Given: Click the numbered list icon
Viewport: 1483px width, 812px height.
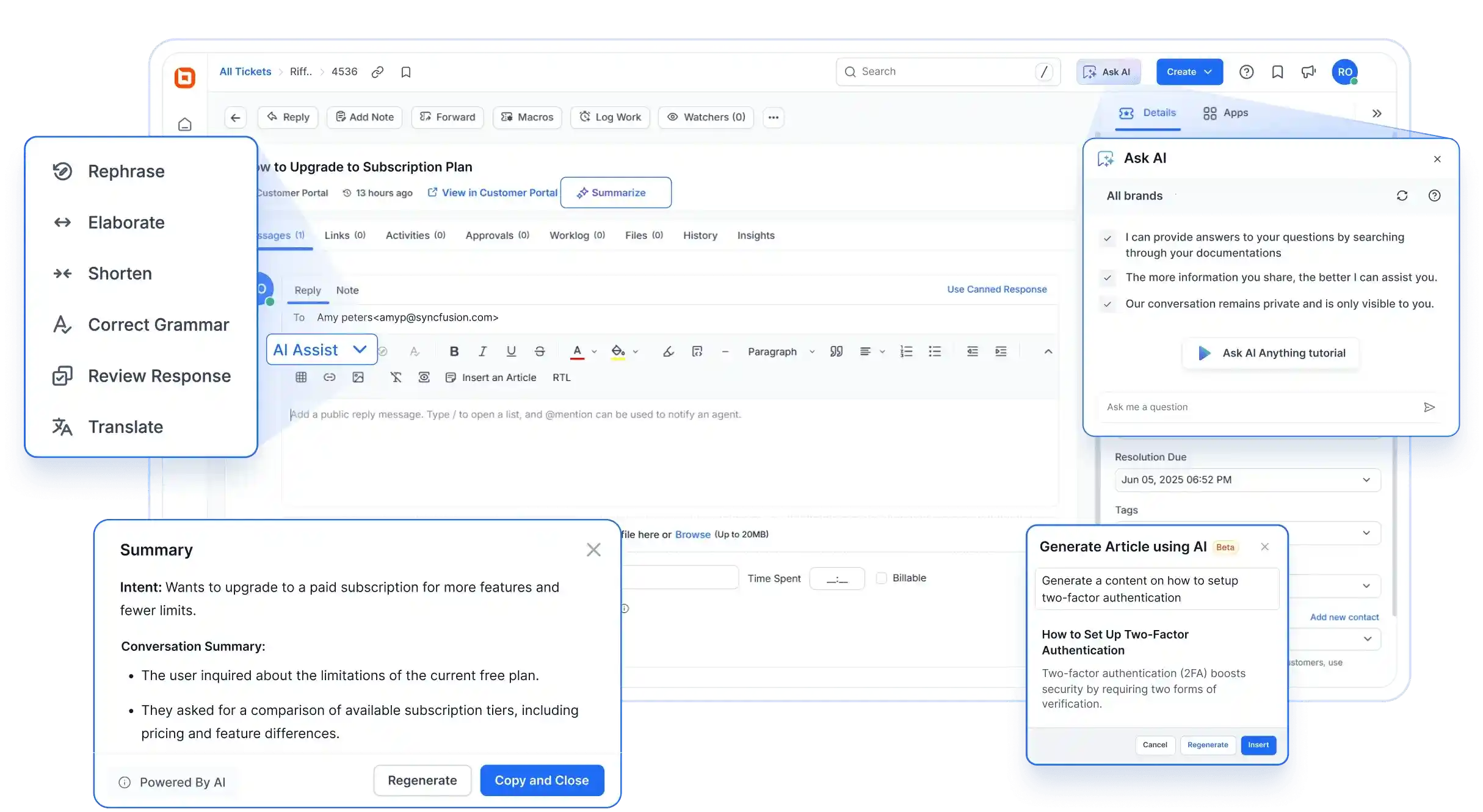Looking at the screenshot, I should [906, 352].
